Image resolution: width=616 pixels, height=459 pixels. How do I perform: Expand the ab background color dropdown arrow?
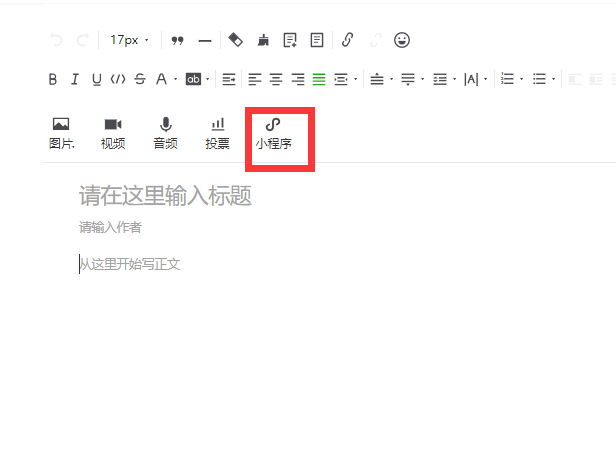(207, 79)
